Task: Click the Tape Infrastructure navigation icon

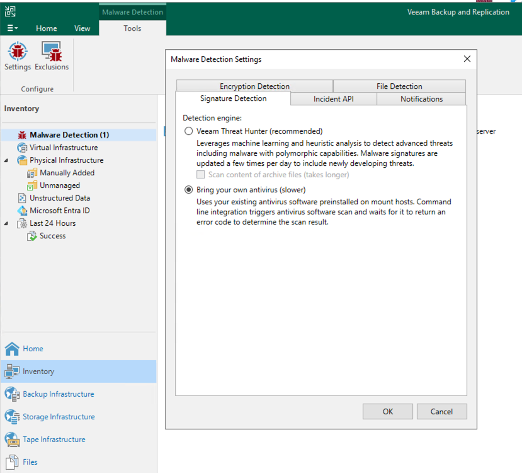Action: tap(12, 439)
